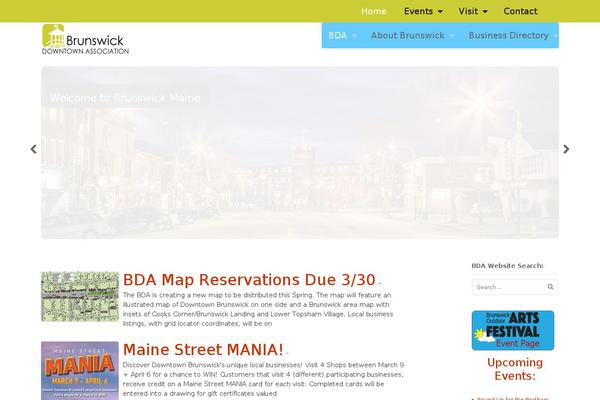Click the Upcoming Events heading
This screenshot has width=600, height=400.
pos(515,369)
